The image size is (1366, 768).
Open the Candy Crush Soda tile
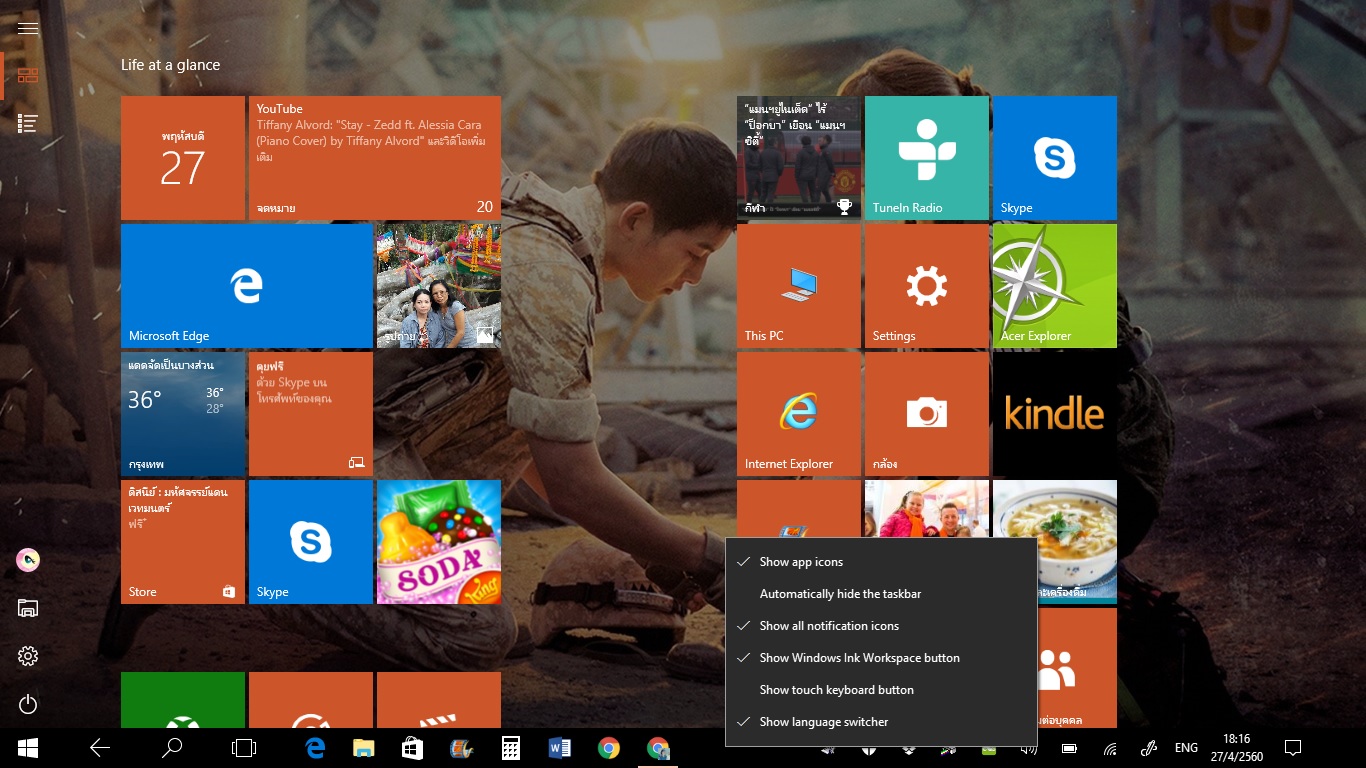439,542
